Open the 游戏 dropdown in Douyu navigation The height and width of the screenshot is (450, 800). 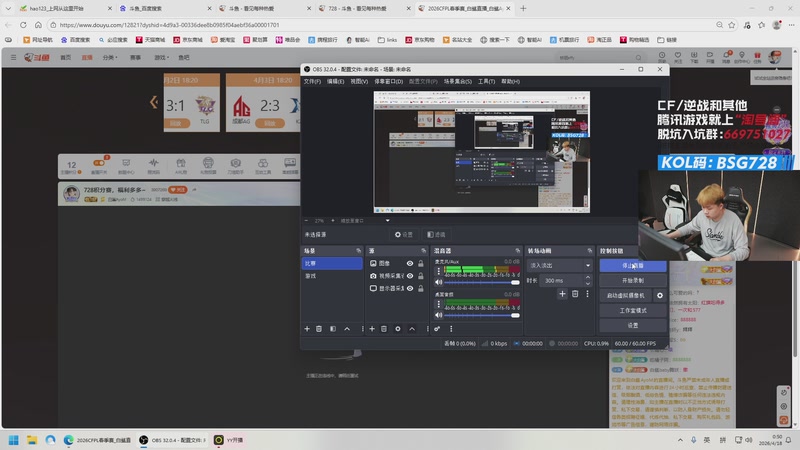pyautogui.click(x=162, y=58)
